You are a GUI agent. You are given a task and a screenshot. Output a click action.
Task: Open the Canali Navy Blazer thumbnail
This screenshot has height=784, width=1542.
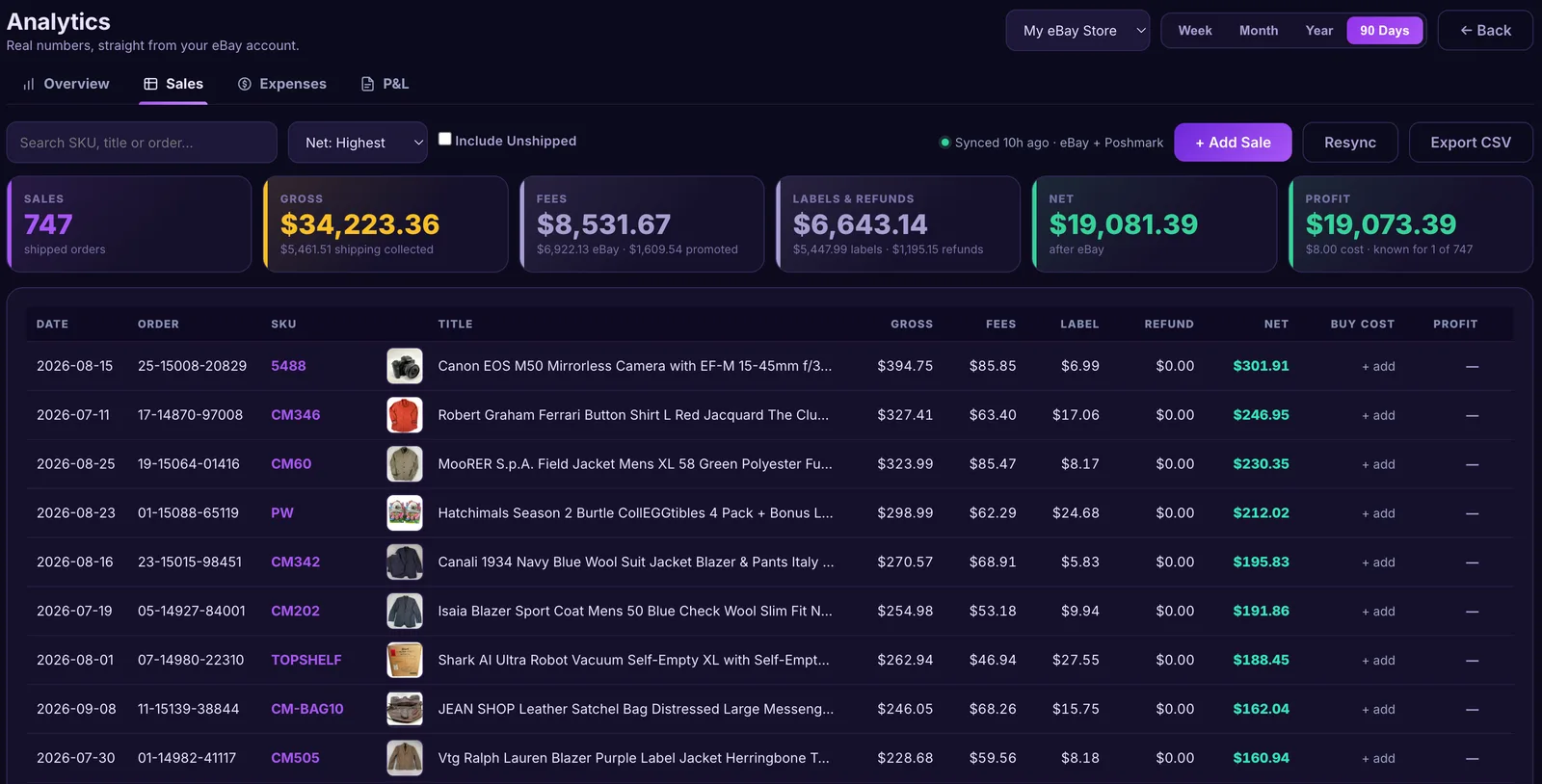(x=405, y=562)
